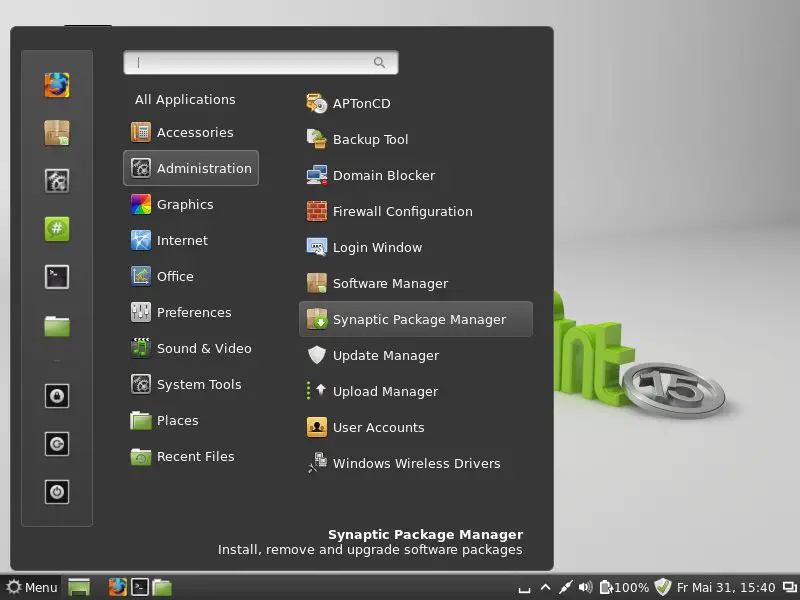Screen dimensions: 800x600
Task: Click the Show Desktop icon on the panel
Action: pyautogui.click(x=79, y=588)
